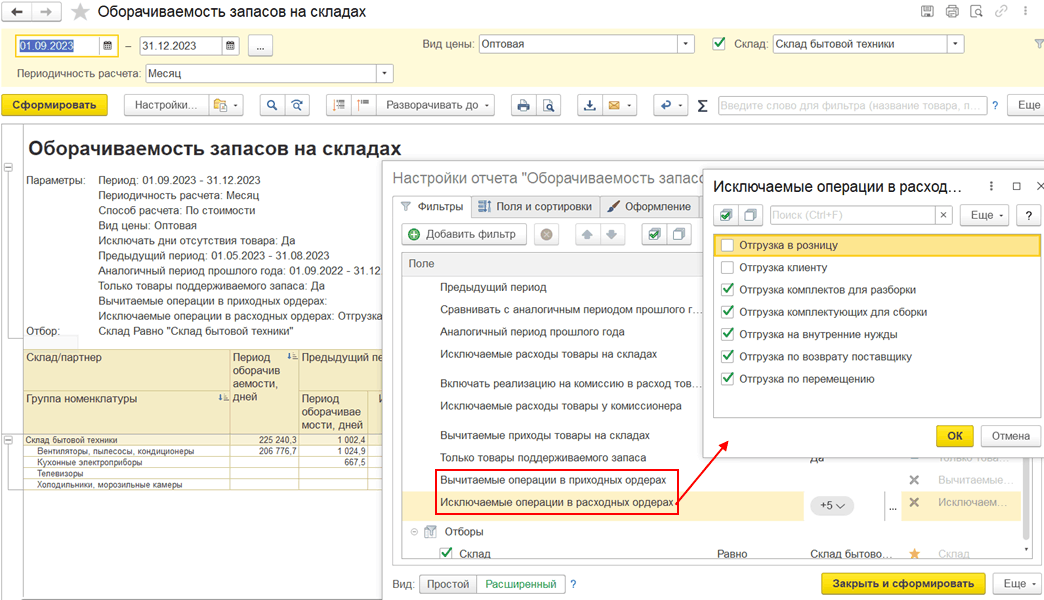
Task: Switch to the Оформление tab
Action: click(650, 207)
